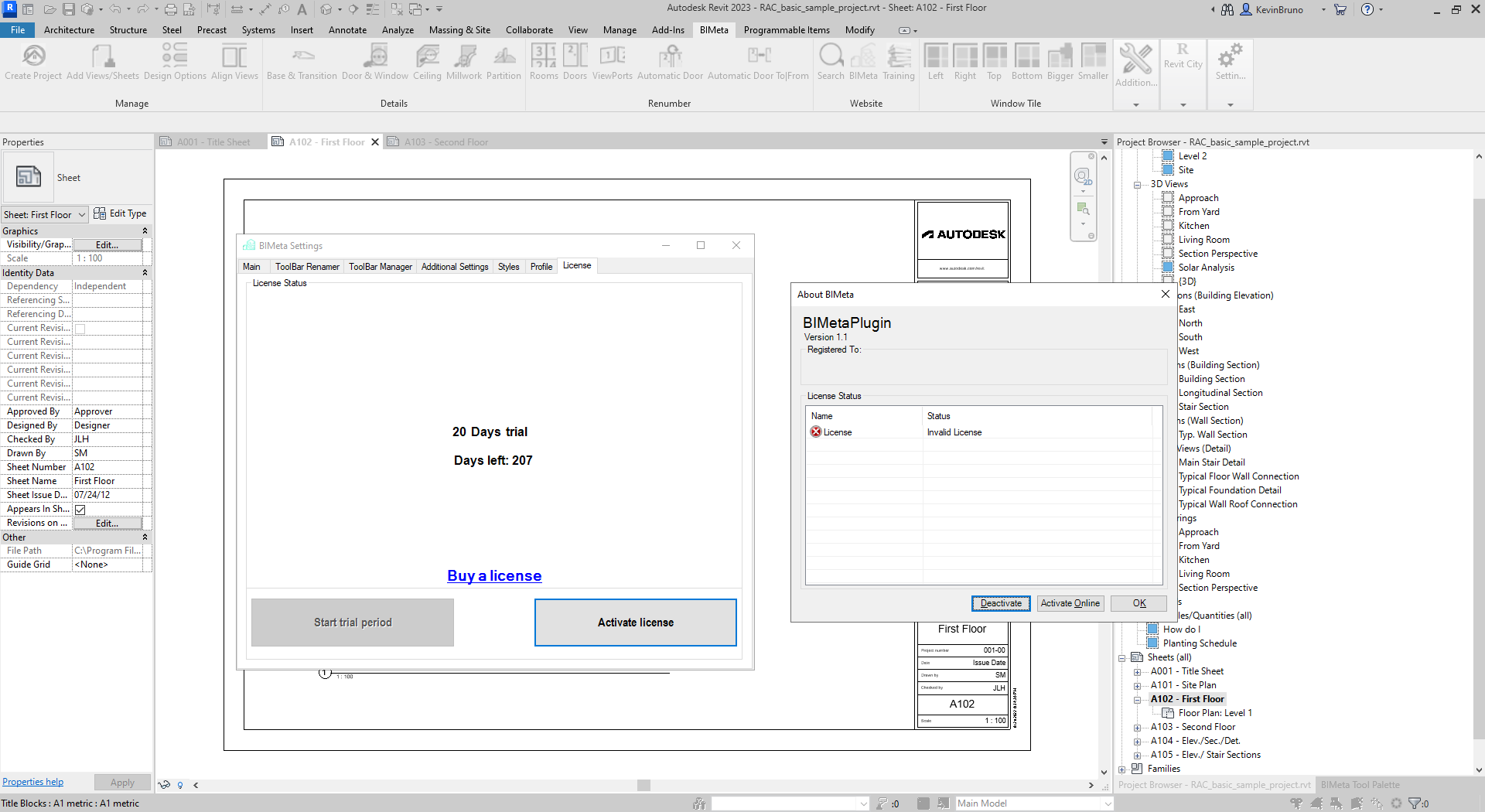Make window tile Bigger
The image size is (1485, 812).
pos(1060,62)
